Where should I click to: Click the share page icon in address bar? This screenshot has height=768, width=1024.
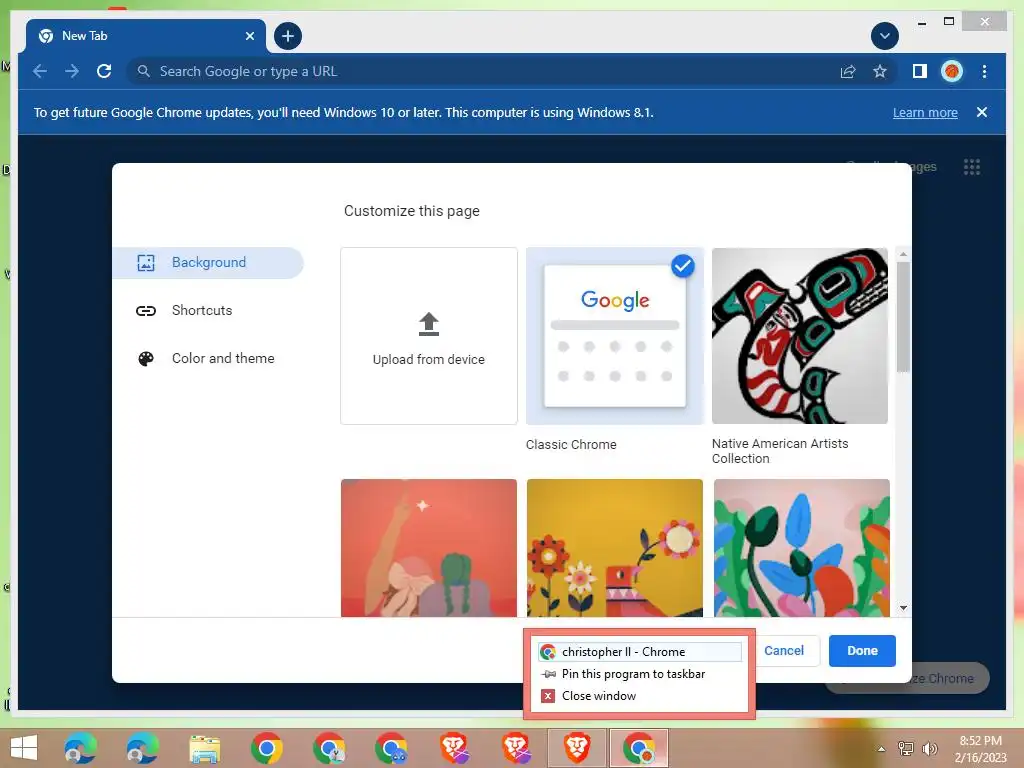[x=848, y=71]
